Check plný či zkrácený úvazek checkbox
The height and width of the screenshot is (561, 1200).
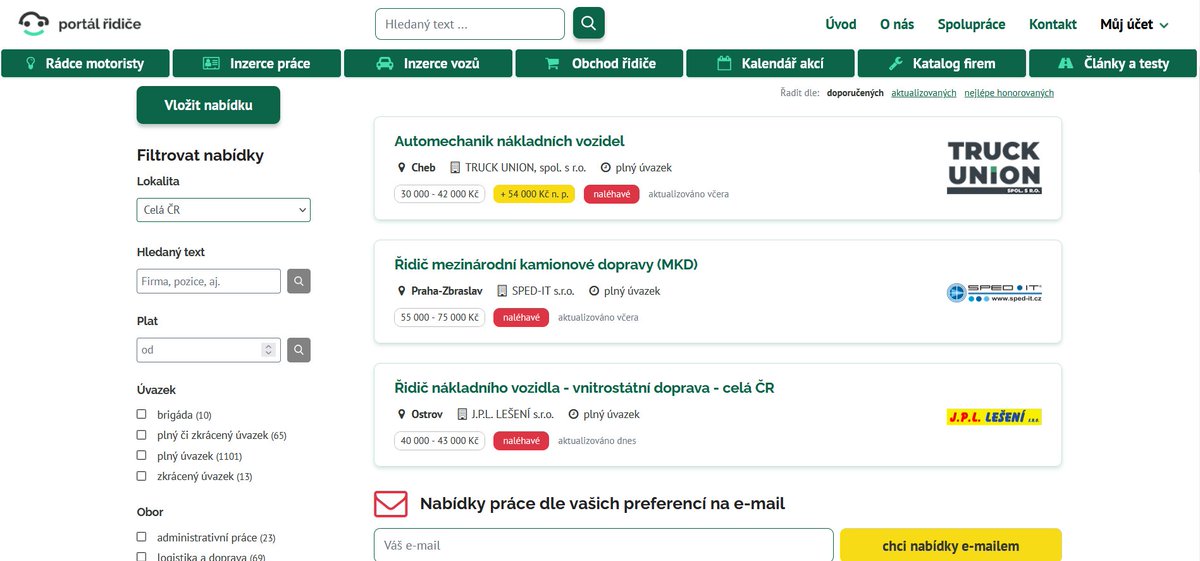pos(142,435)
